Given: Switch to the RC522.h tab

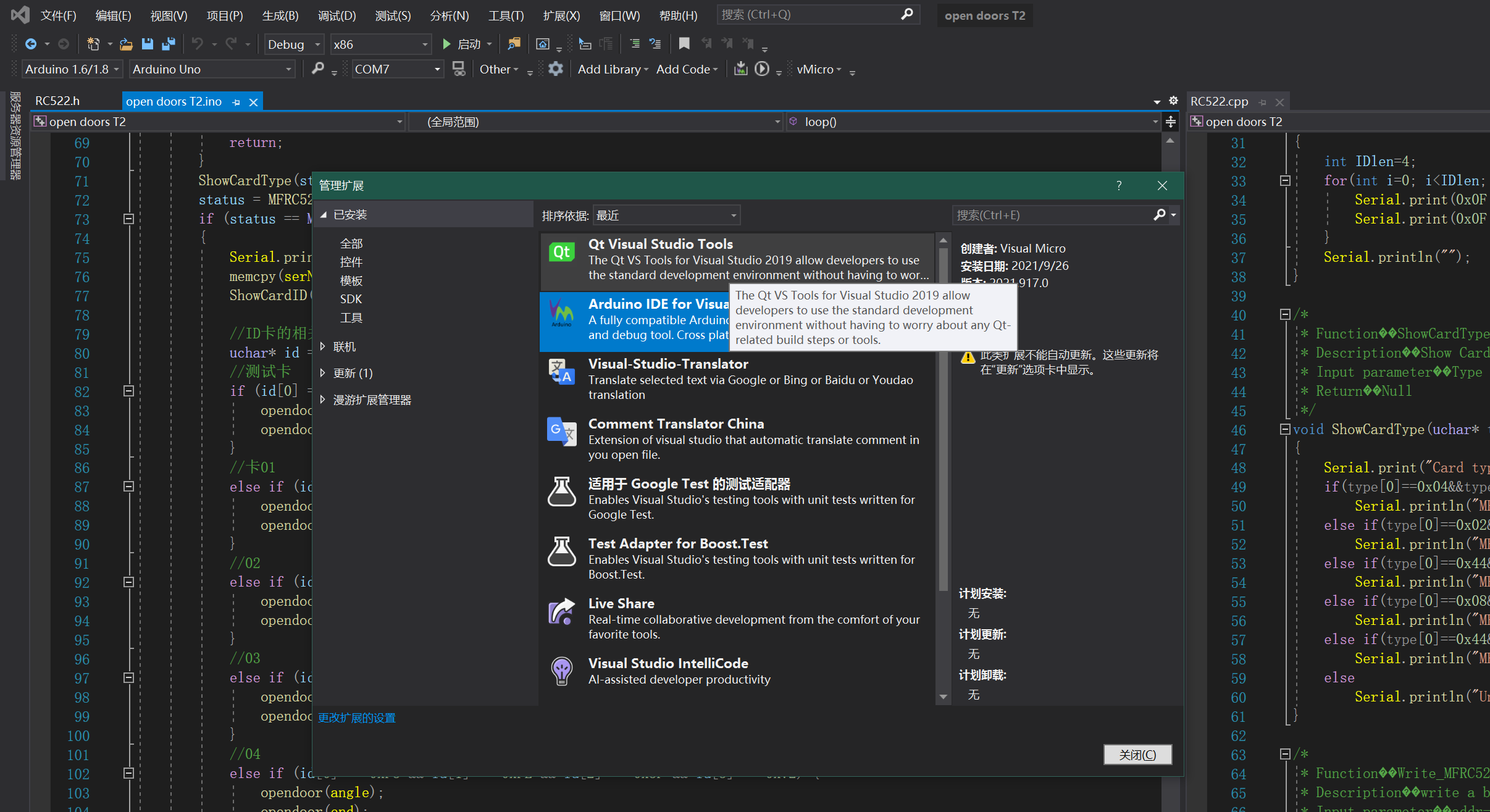Looking at the screenshot, I should coord(57,101).
